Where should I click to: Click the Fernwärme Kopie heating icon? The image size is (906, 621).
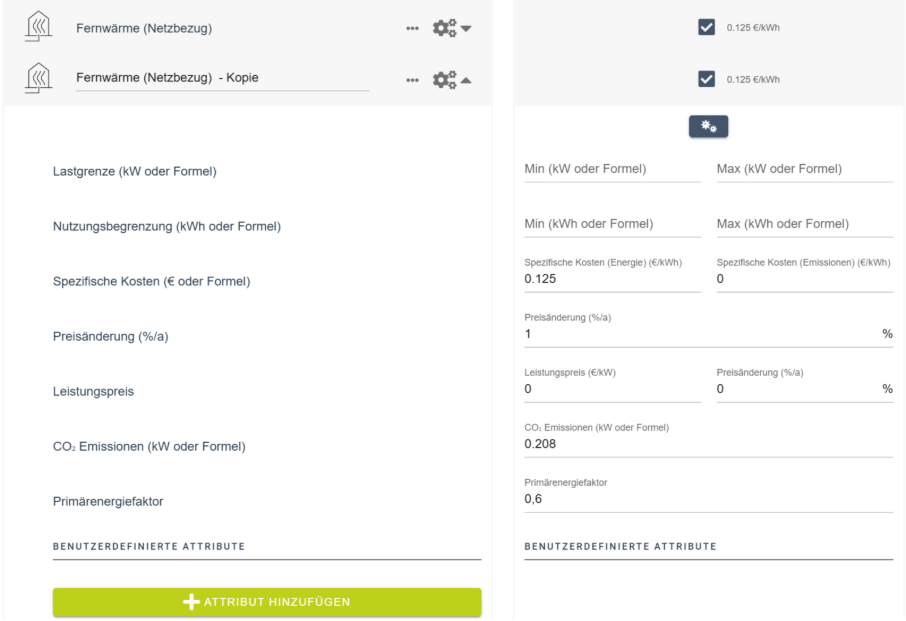(37, 77)
